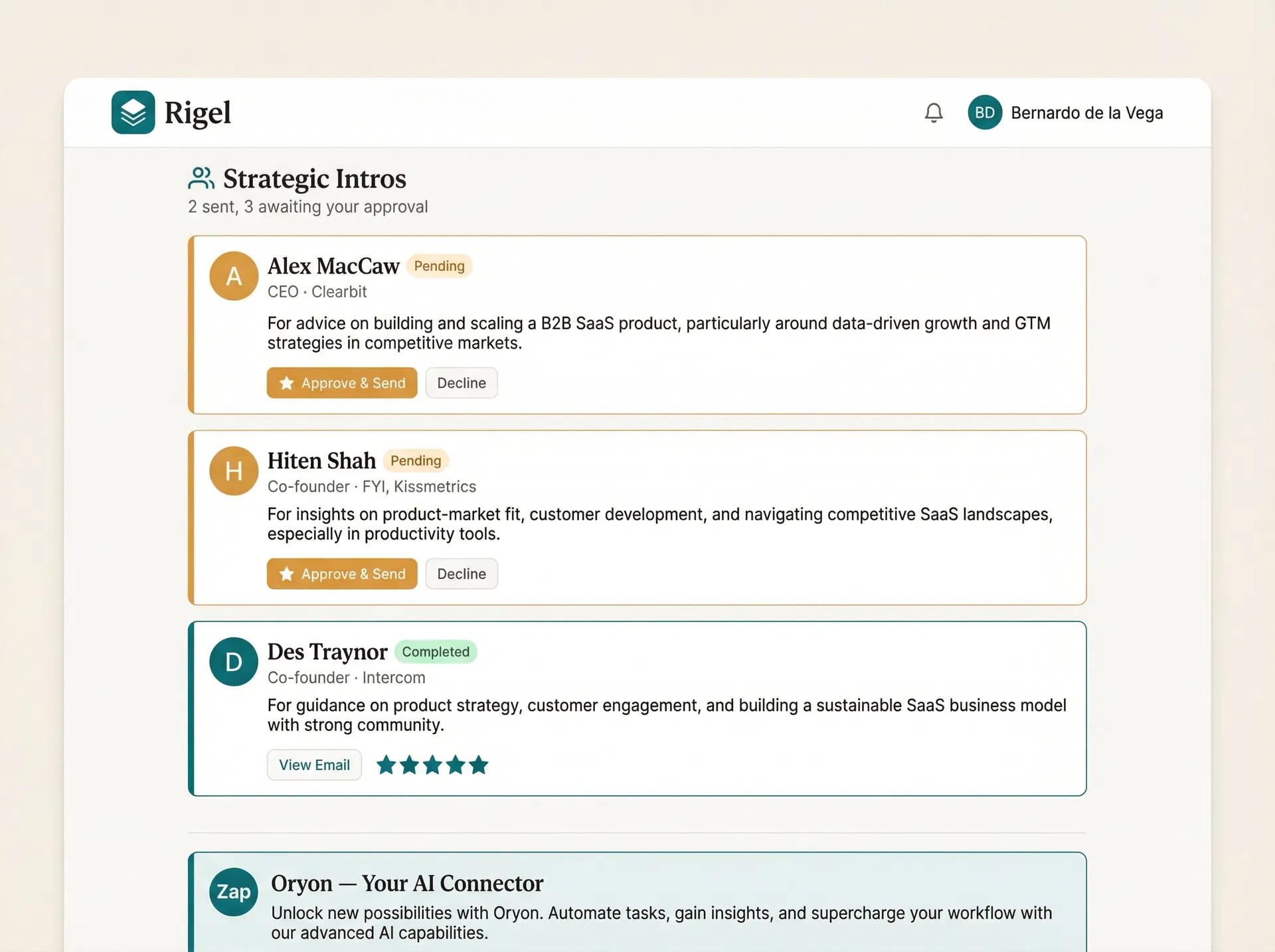1275x952 pixels.
Task: Click the Completed badge on Des Traynor's card
Action: pos(436,651)
